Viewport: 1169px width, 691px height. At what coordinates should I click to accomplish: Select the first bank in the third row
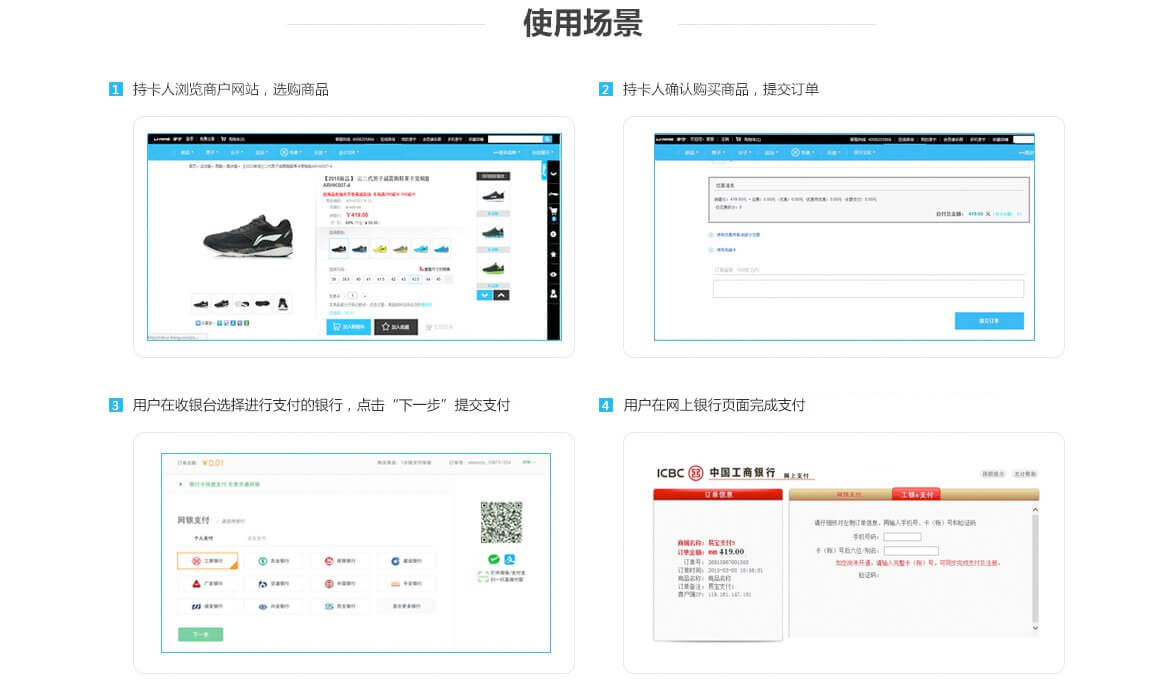[x=207, y=607]
